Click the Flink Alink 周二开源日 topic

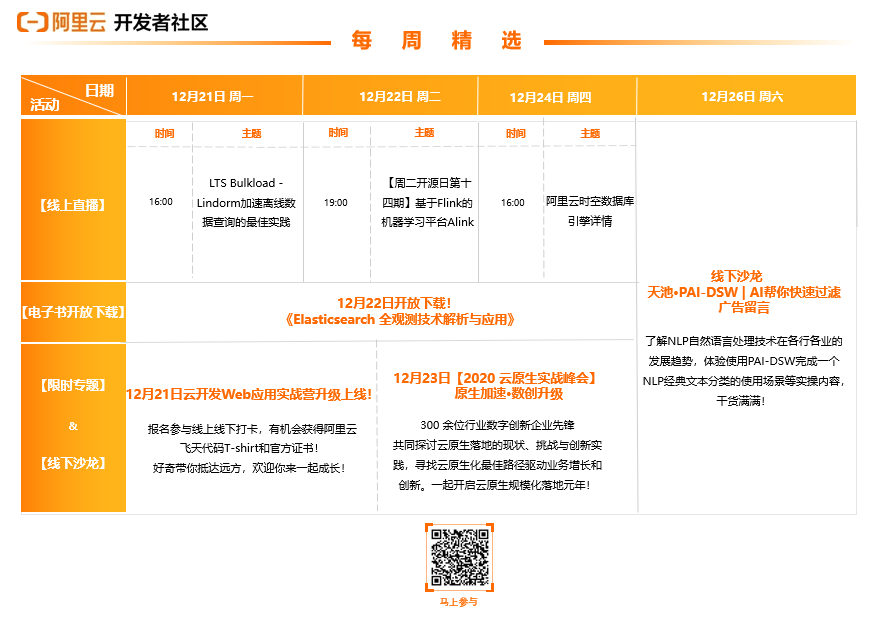click(427, 203)
